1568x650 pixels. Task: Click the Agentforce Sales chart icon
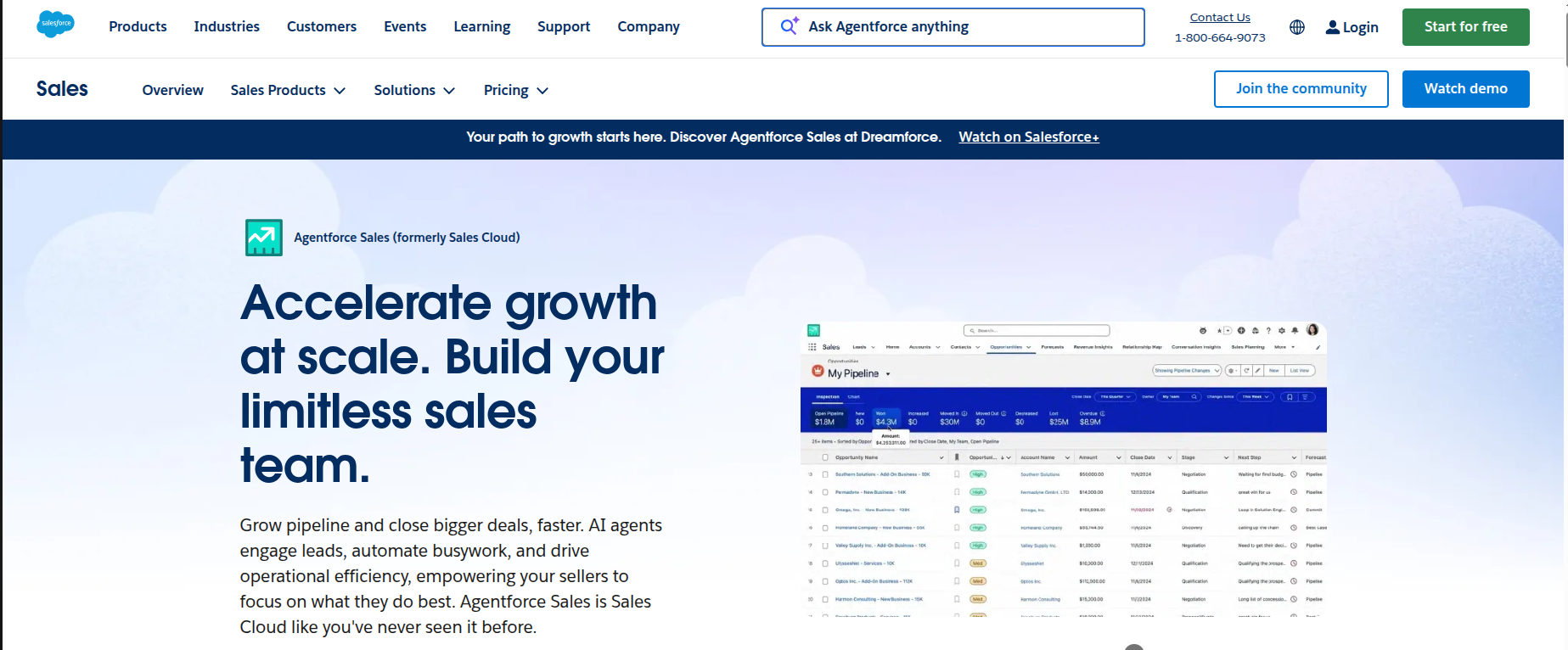coord(264,238)
